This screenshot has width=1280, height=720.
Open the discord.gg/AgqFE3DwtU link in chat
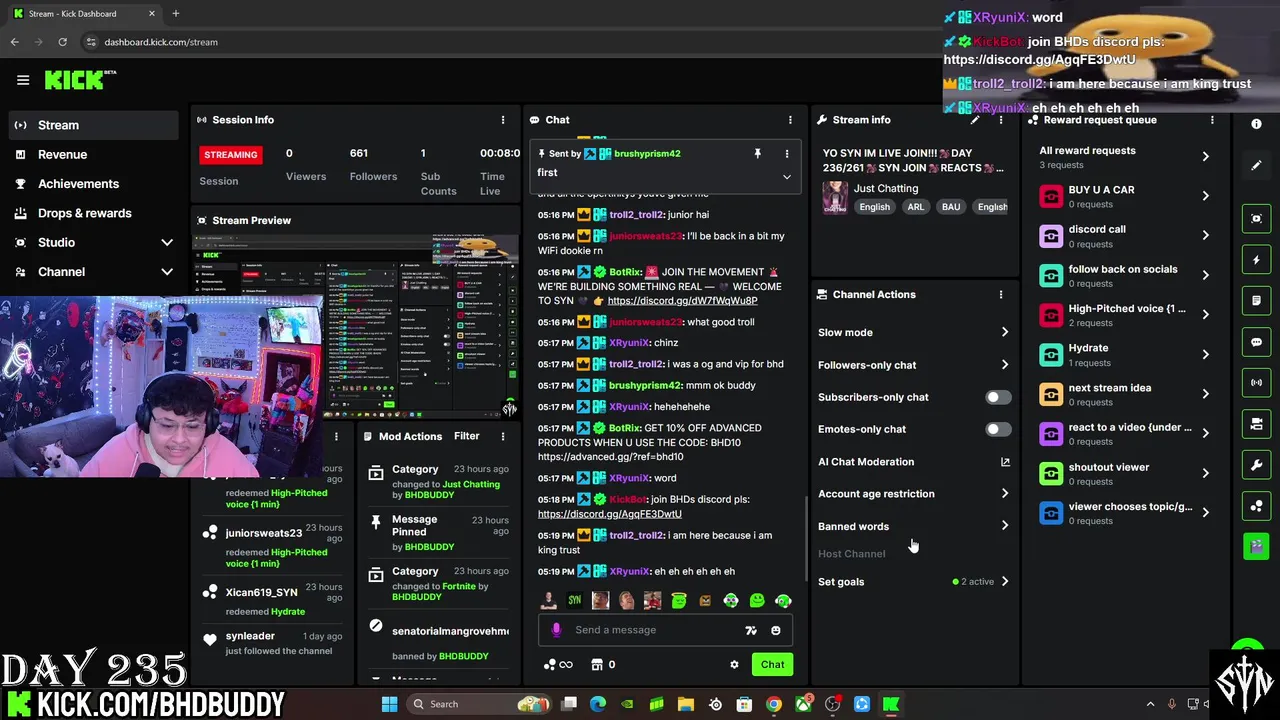pos(610,514)
